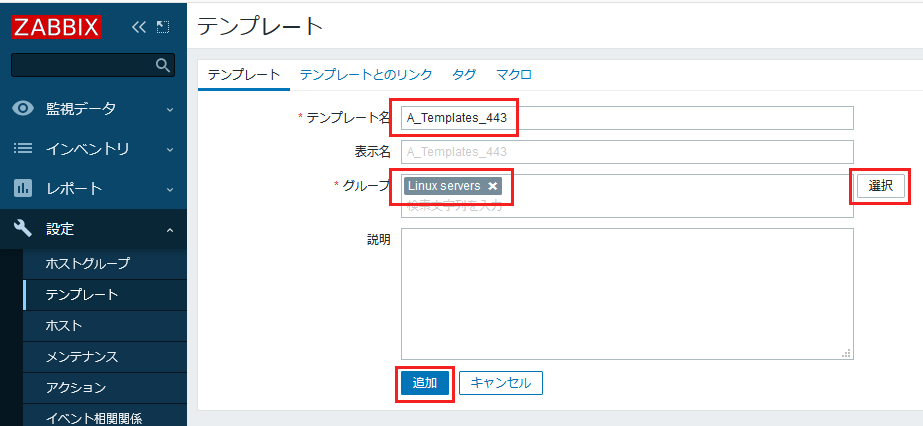The width and height of the screenshot is (923, 426).
Task: Click inside the 説明 text area
Action: [626, 293]
